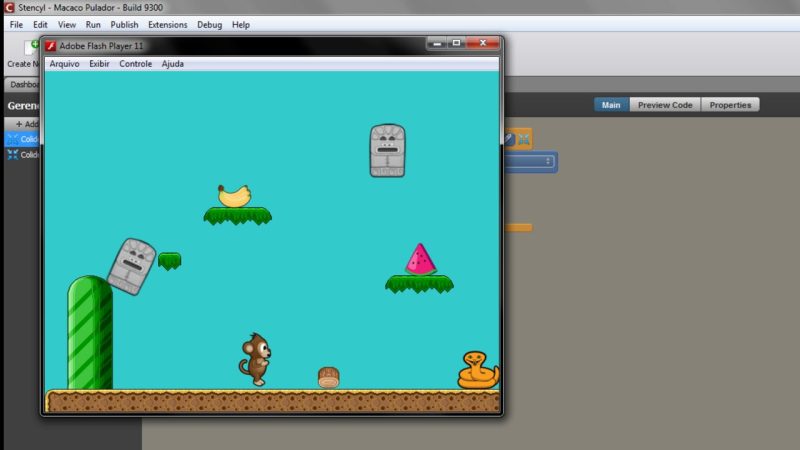The image size is (800, 450).
Task: Switch to the Main view tab
Action: tap(611, 105)
